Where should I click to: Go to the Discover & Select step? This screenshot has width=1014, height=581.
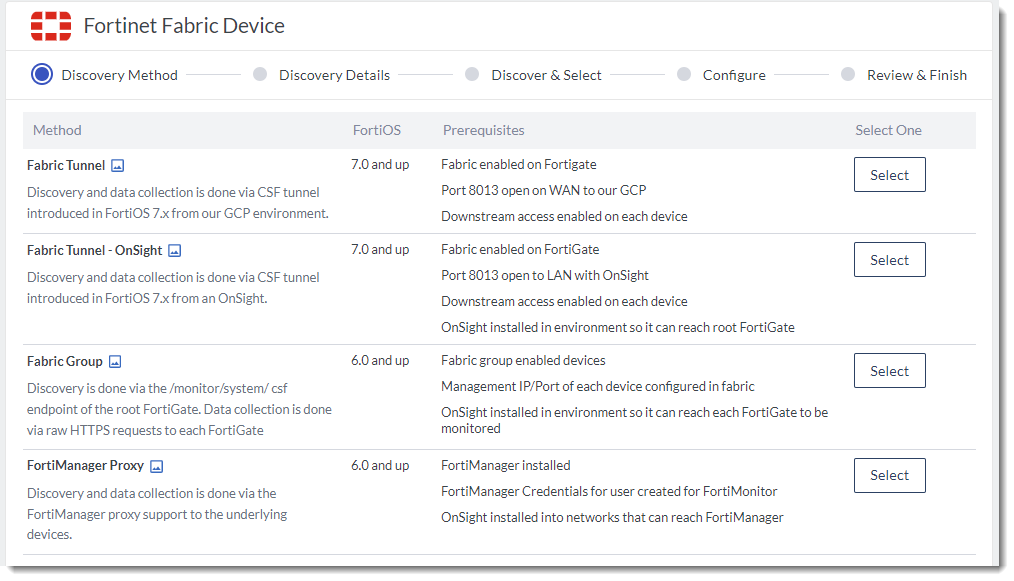click(x=472, y=74)
